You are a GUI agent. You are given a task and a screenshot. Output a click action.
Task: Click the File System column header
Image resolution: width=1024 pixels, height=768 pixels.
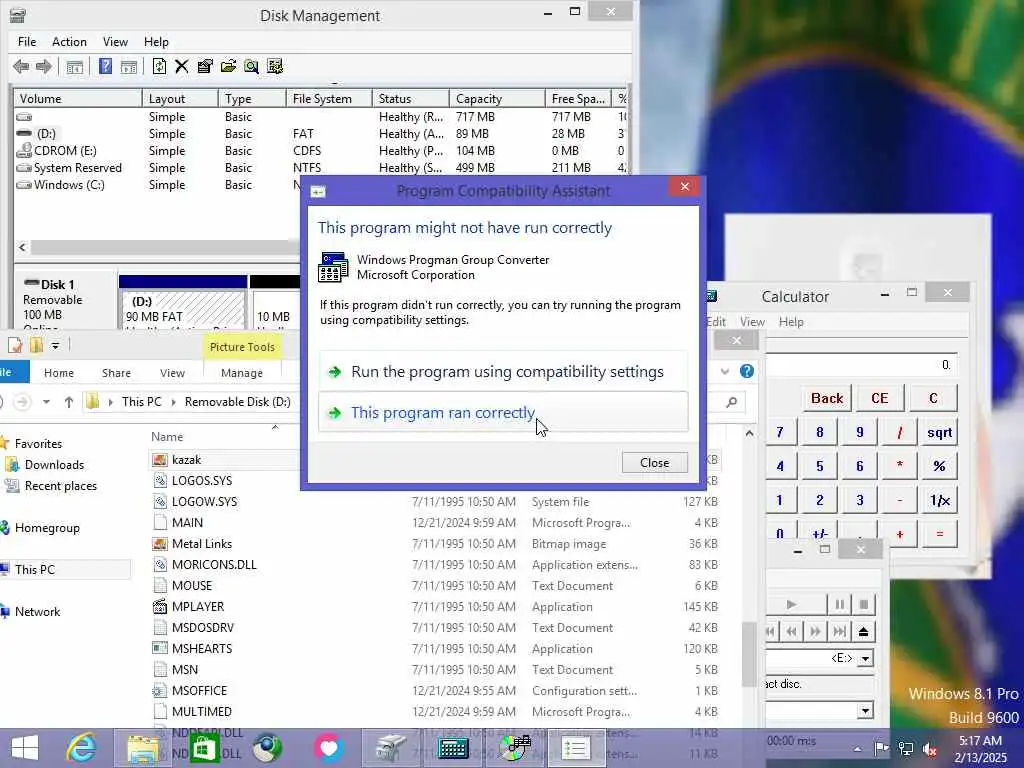[328, 99]
